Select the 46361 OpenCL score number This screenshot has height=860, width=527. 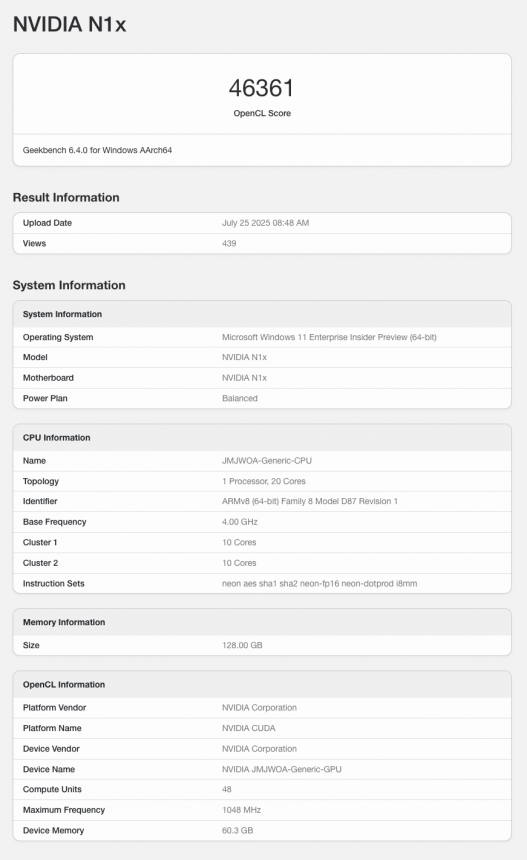click(x=262, y=88)
